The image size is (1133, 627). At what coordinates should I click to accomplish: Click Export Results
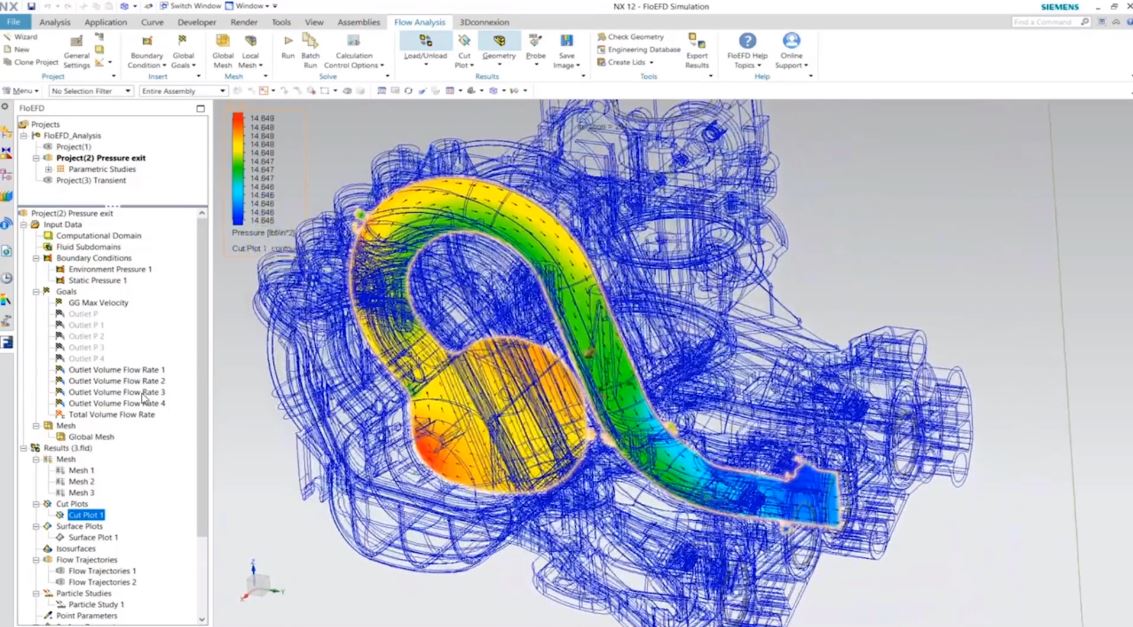pos(697,51)
